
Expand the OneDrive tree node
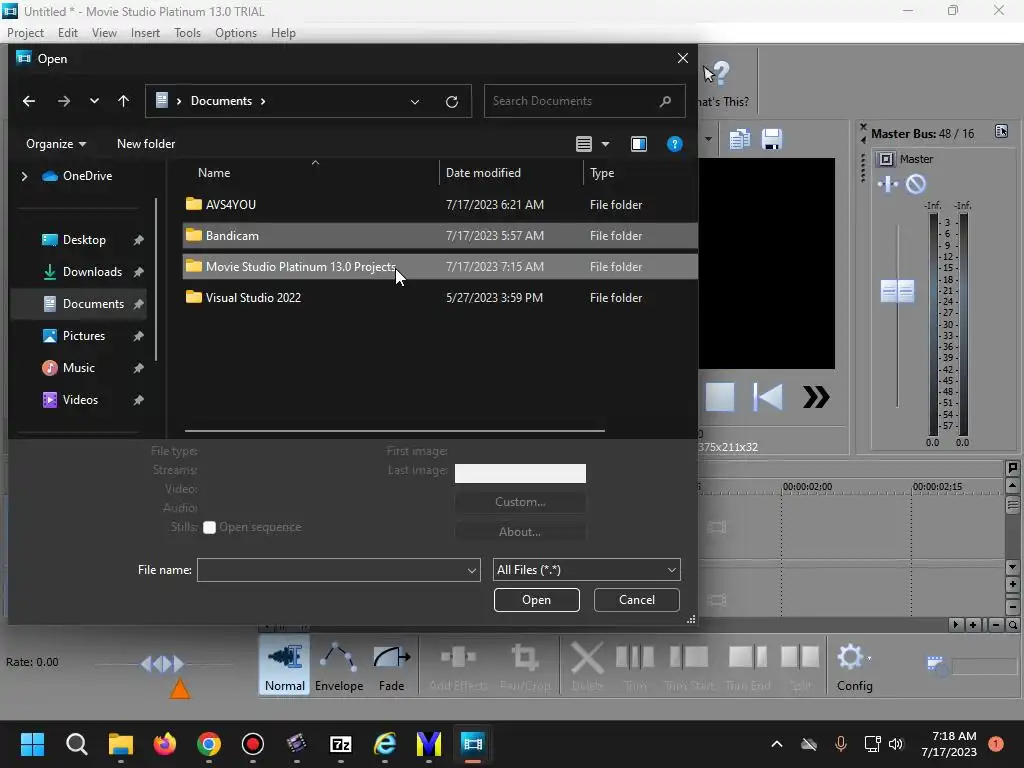pyautogui.click(x=24, y=176)
